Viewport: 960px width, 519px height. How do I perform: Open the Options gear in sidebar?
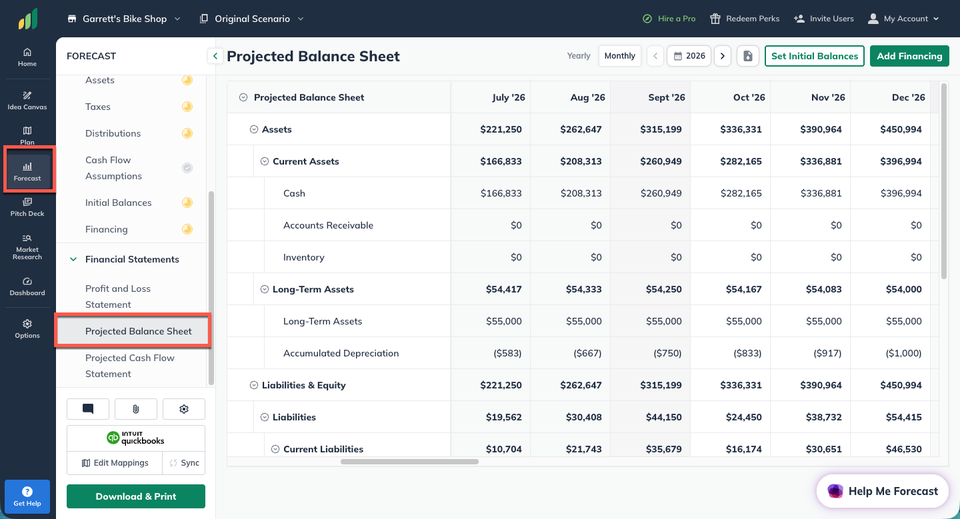(27, 329)
